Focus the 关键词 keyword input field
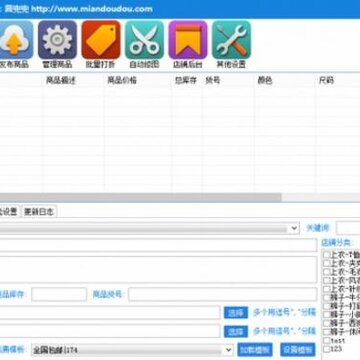This screenshot has width=360, height=360. tap(348, 228)
